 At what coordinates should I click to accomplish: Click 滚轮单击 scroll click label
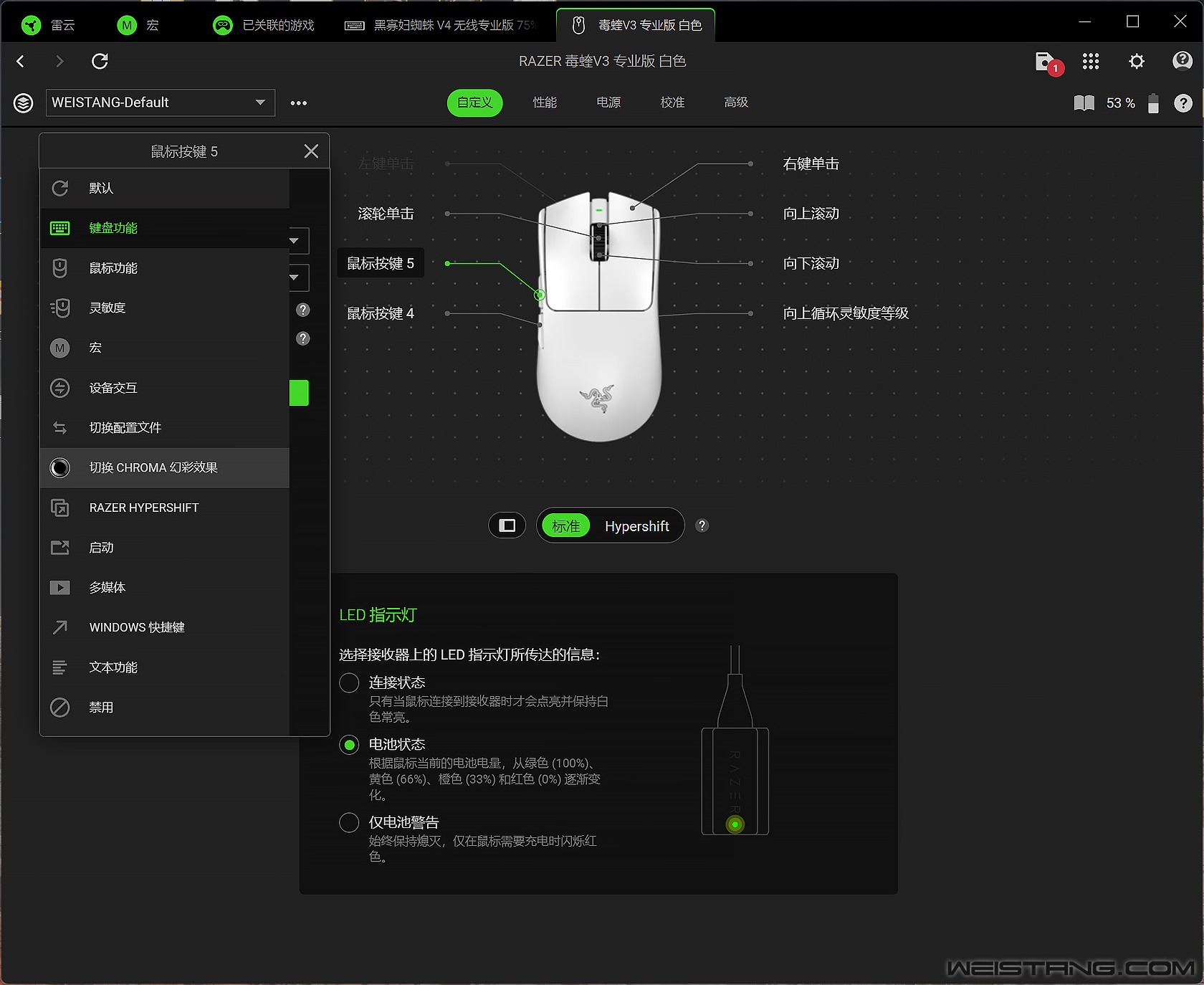coord(386,214)
